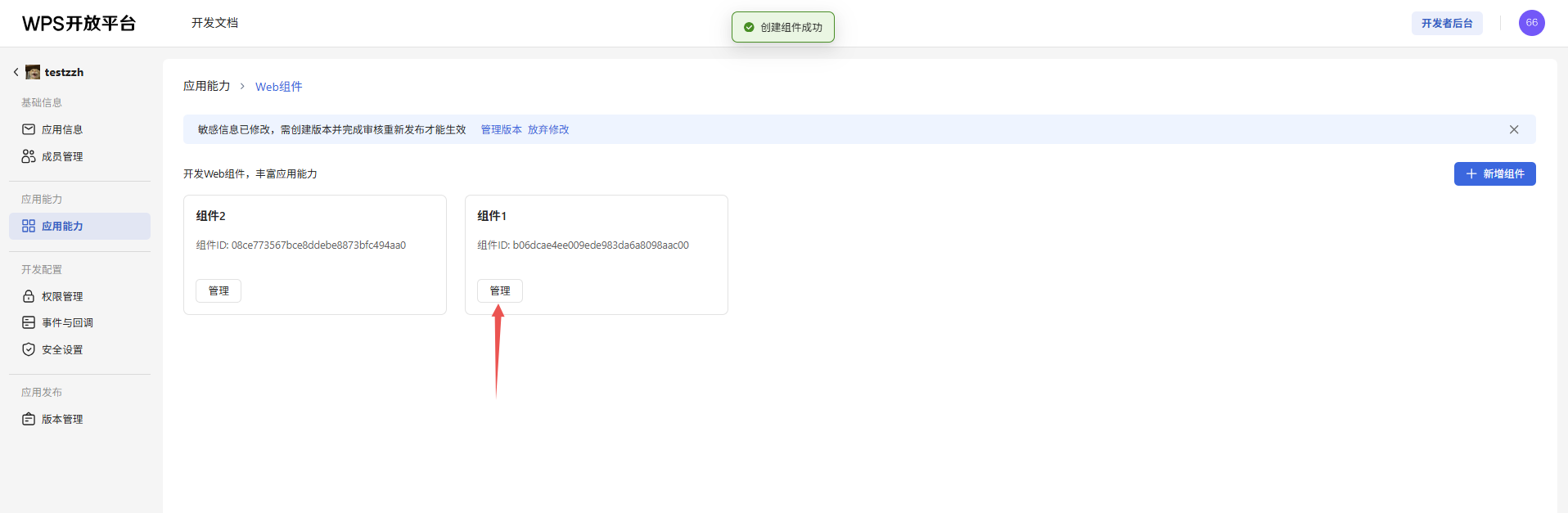This screenshot has height=513, width=1568.
Task: Go to 应用能力 in the breadcrumb
Action: [x=206, y=86]
